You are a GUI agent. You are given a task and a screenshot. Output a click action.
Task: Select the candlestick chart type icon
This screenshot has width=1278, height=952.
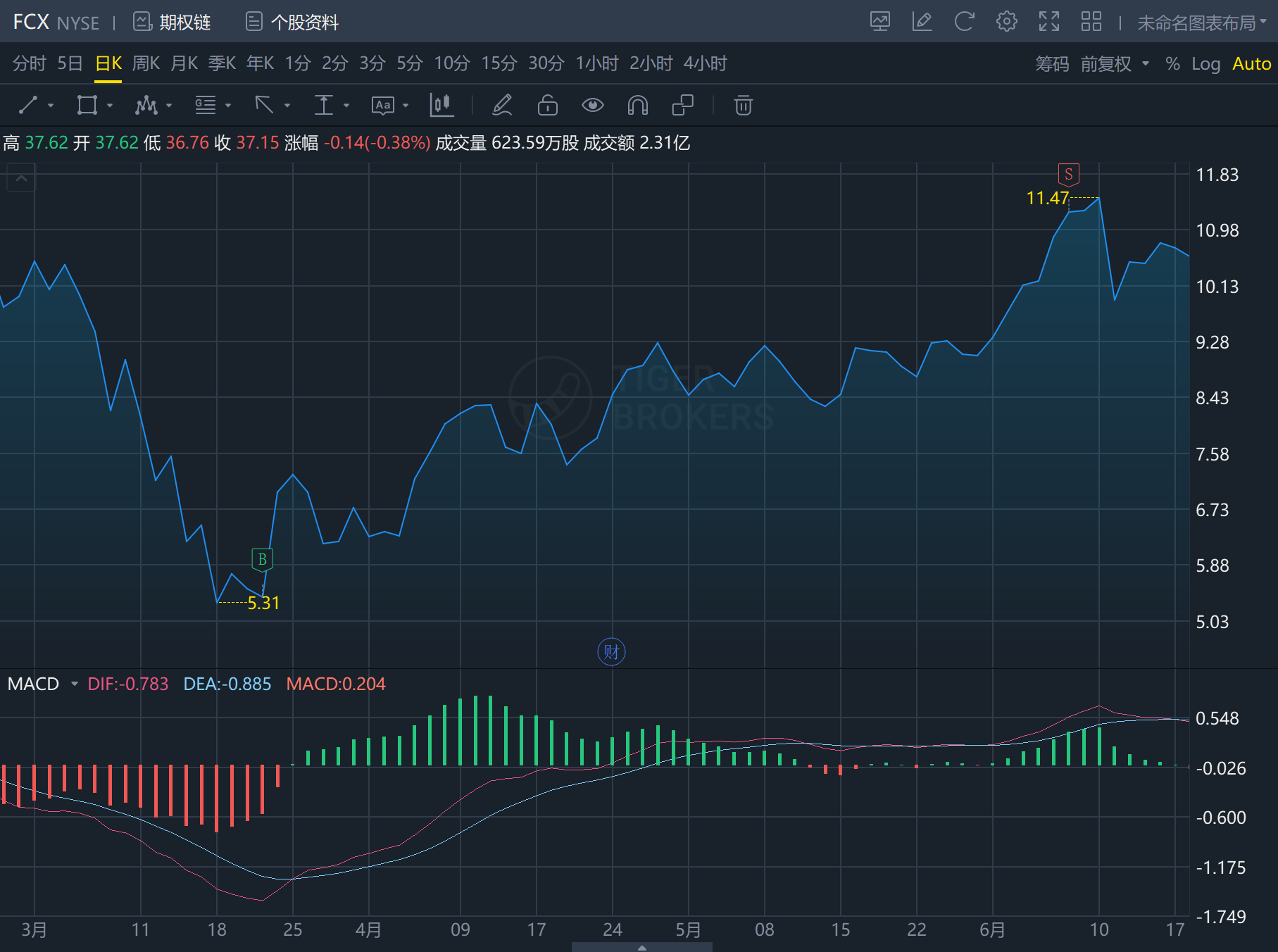441,106
